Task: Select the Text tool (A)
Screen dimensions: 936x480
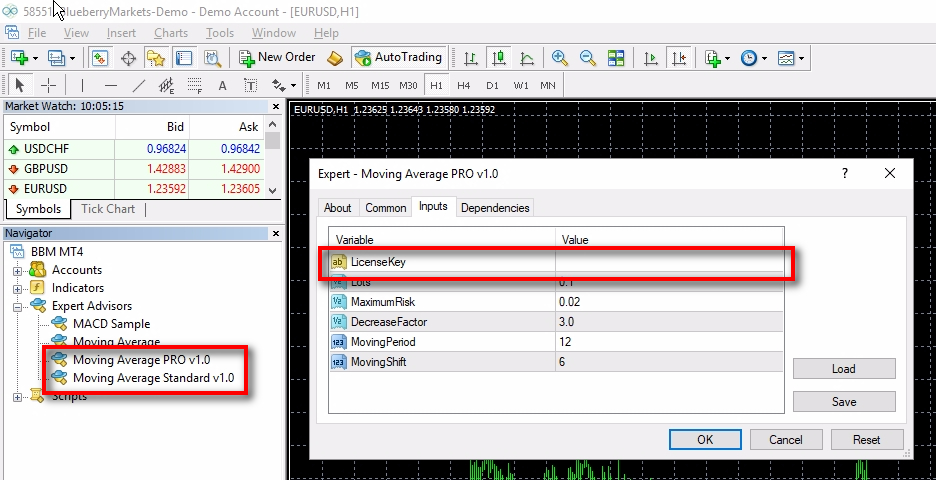Action: tap(223, 85)
